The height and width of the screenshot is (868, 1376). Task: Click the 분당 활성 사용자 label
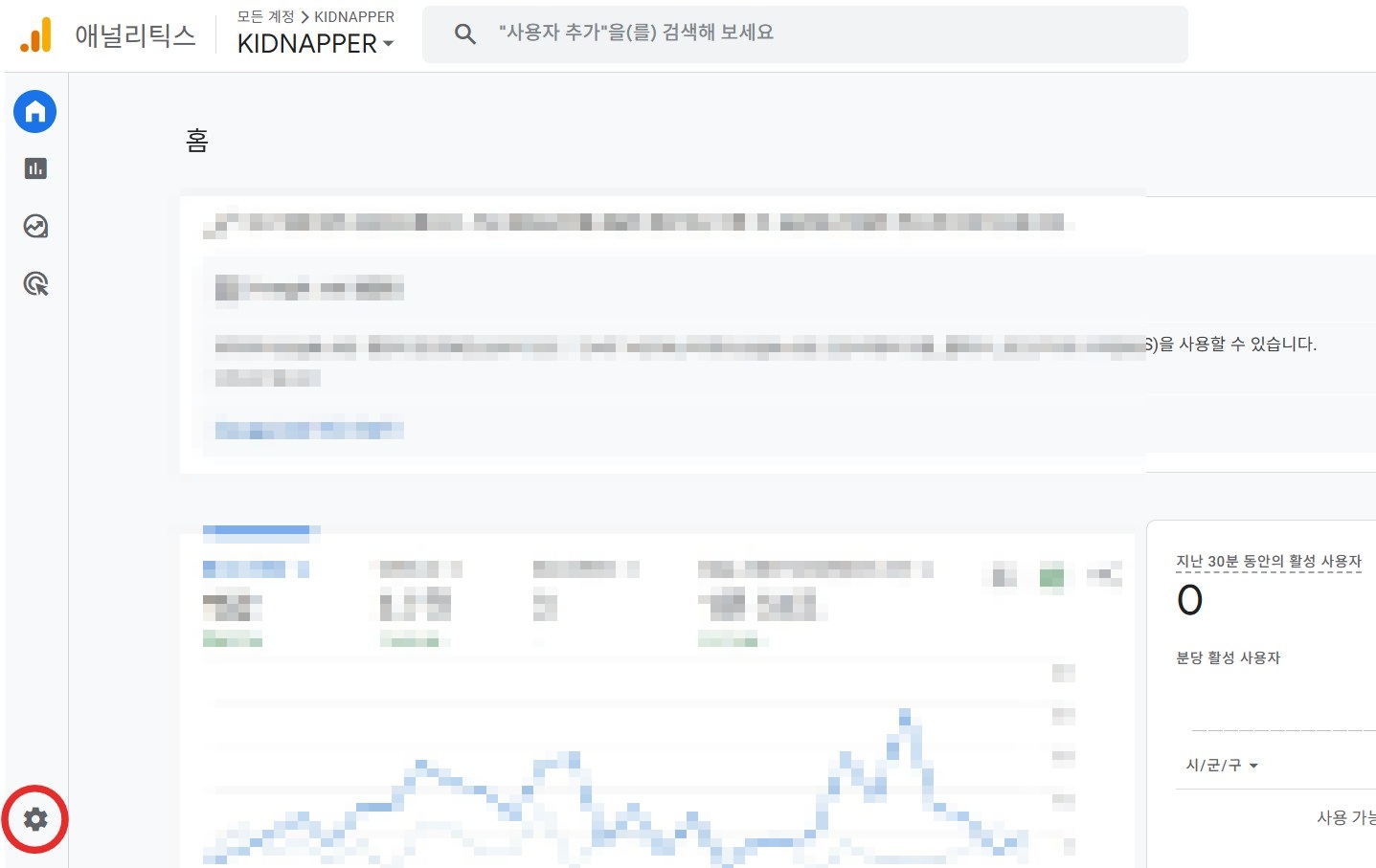[x=1228, y=657]
